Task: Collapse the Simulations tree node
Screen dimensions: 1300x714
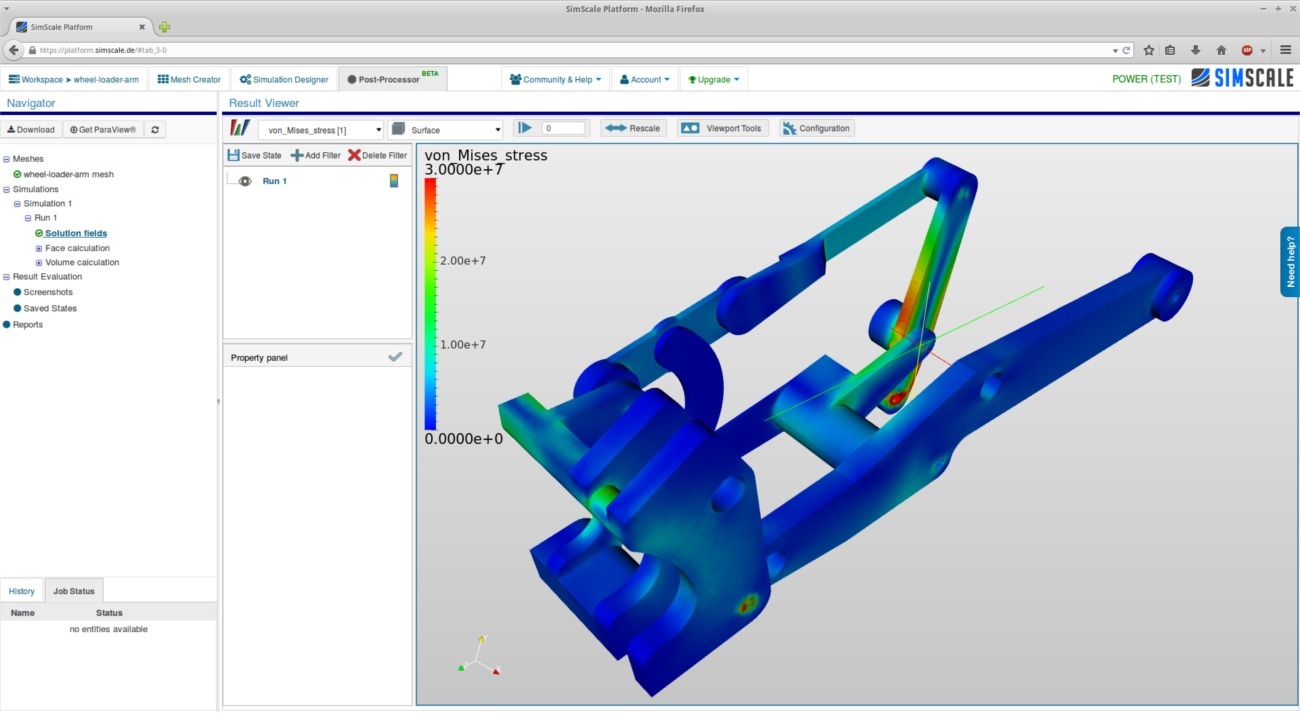Action: [x=6, y=189]
